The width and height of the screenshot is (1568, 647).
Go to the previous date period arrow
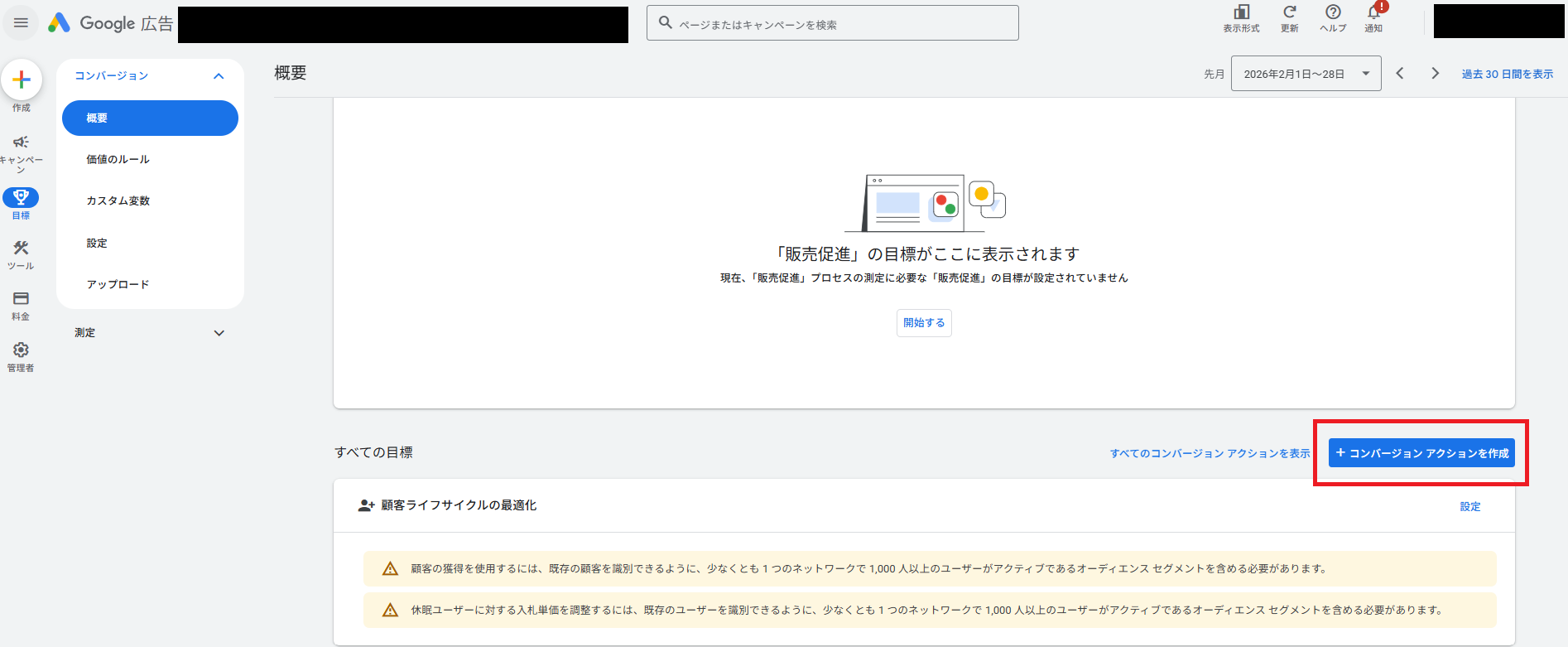click(1400, 74)
